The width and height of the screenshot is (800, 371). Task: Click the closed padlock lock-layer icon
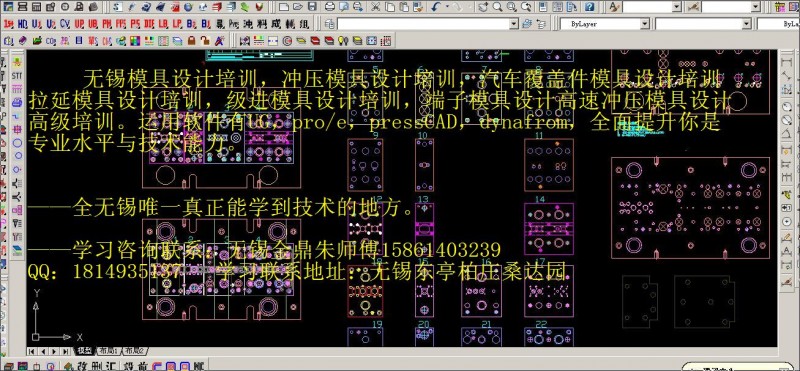pyautogui.click(x=192, y=40)
